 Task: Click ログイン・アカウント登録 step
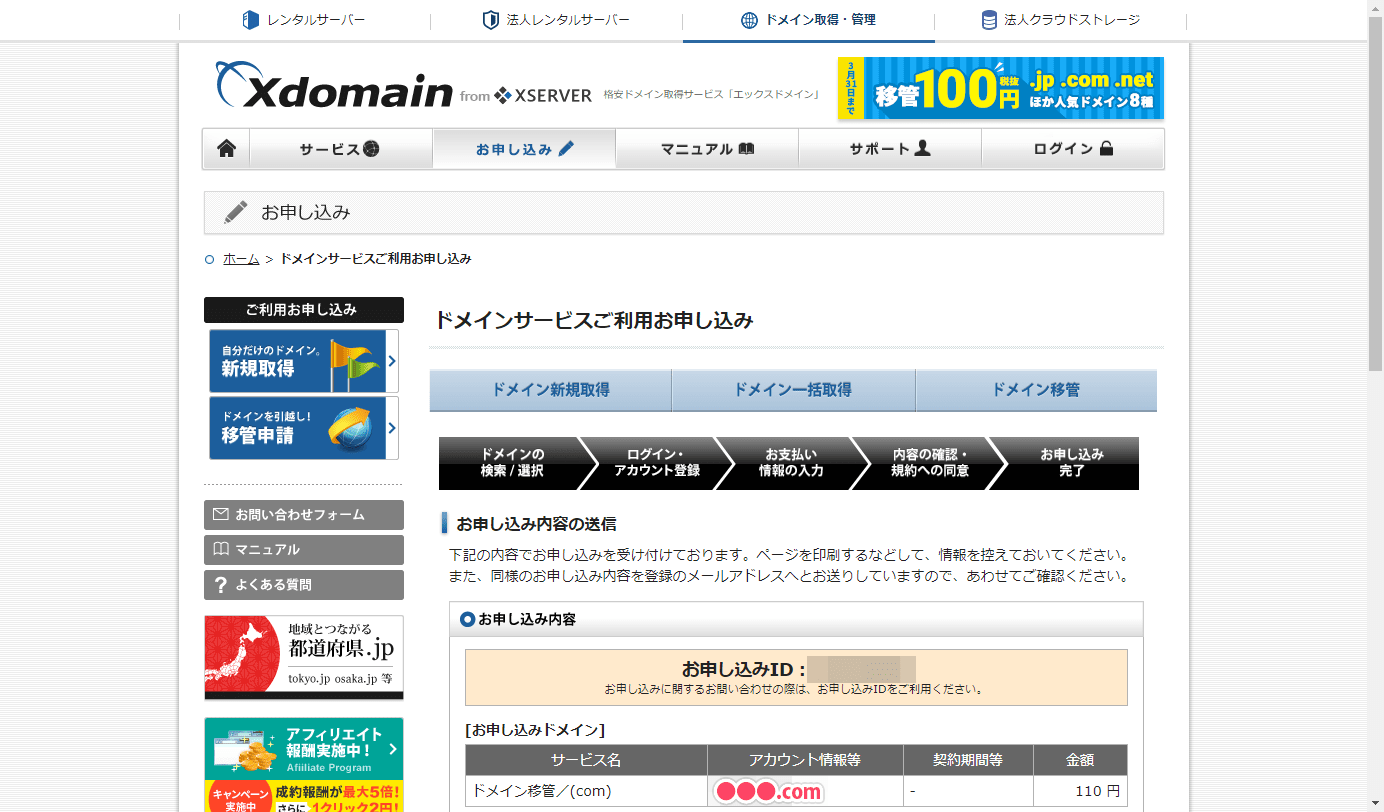(x=656, y=463)
